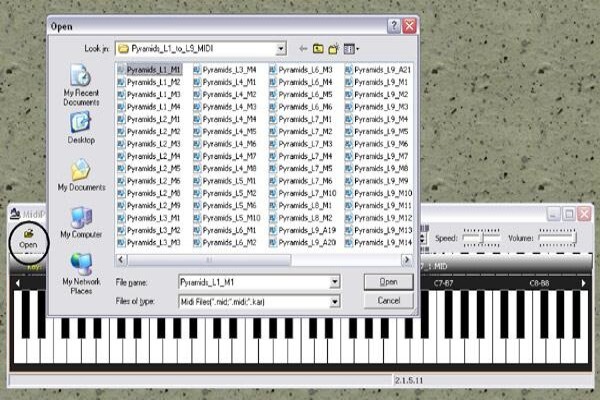Select file Pyramids_L9_A19
Screen dimensions: 600x400
tap(303, 230)
